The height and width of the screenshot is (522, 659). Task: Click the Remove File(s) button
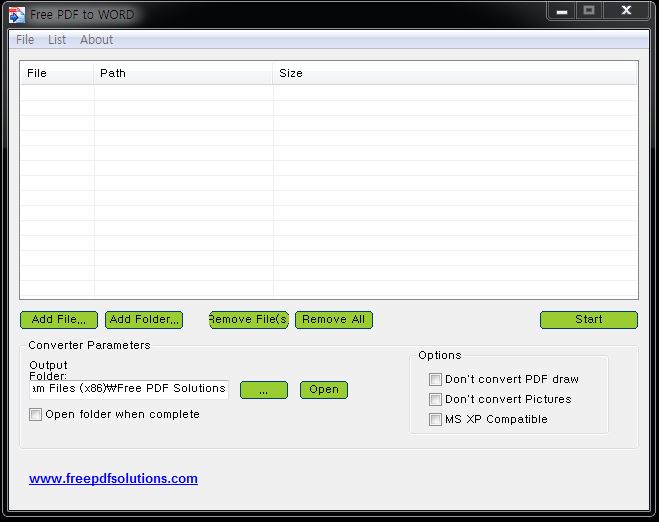coord(248,319)
